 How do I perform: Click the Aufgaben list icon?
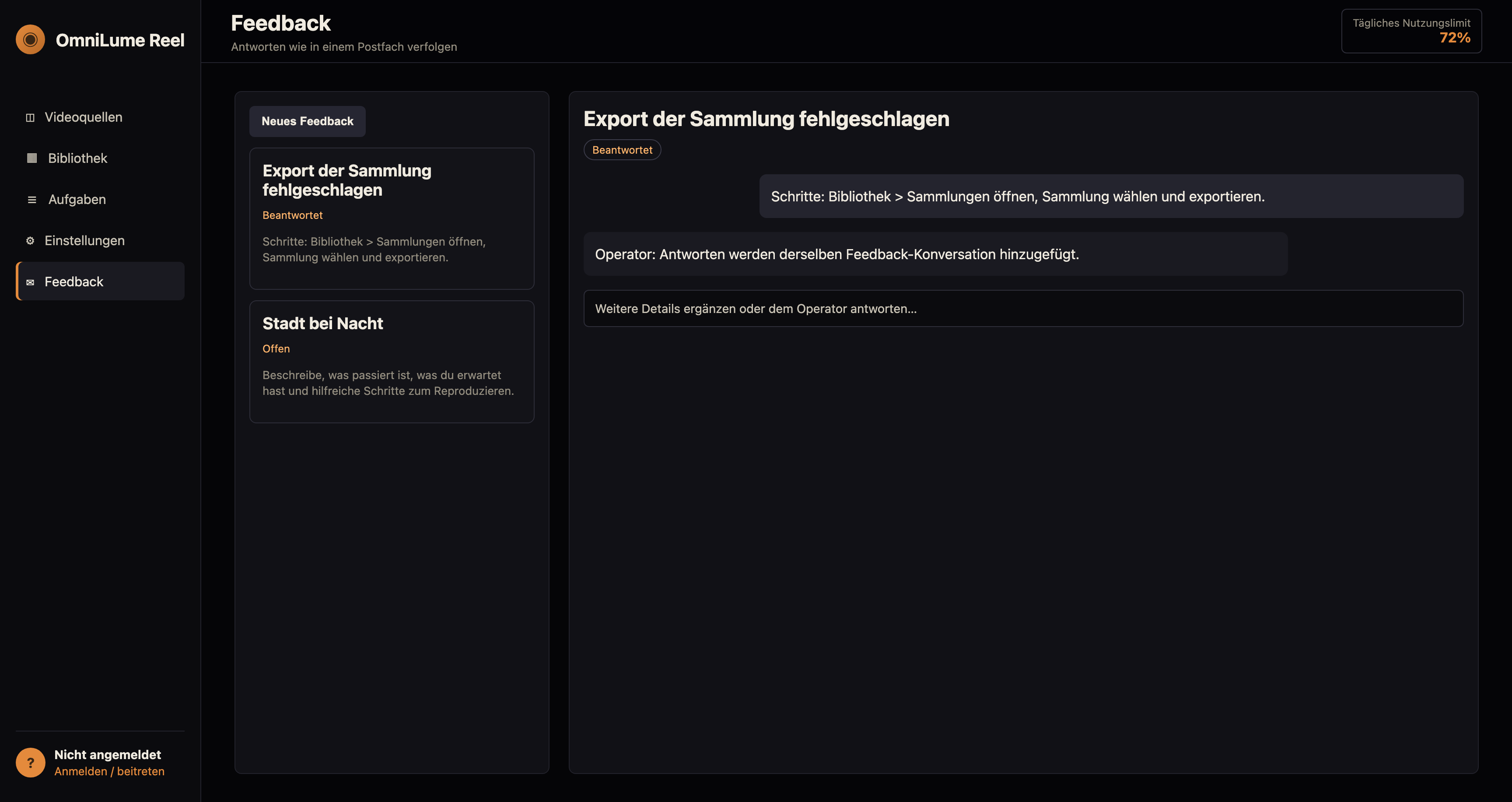(x=32, y=200)
